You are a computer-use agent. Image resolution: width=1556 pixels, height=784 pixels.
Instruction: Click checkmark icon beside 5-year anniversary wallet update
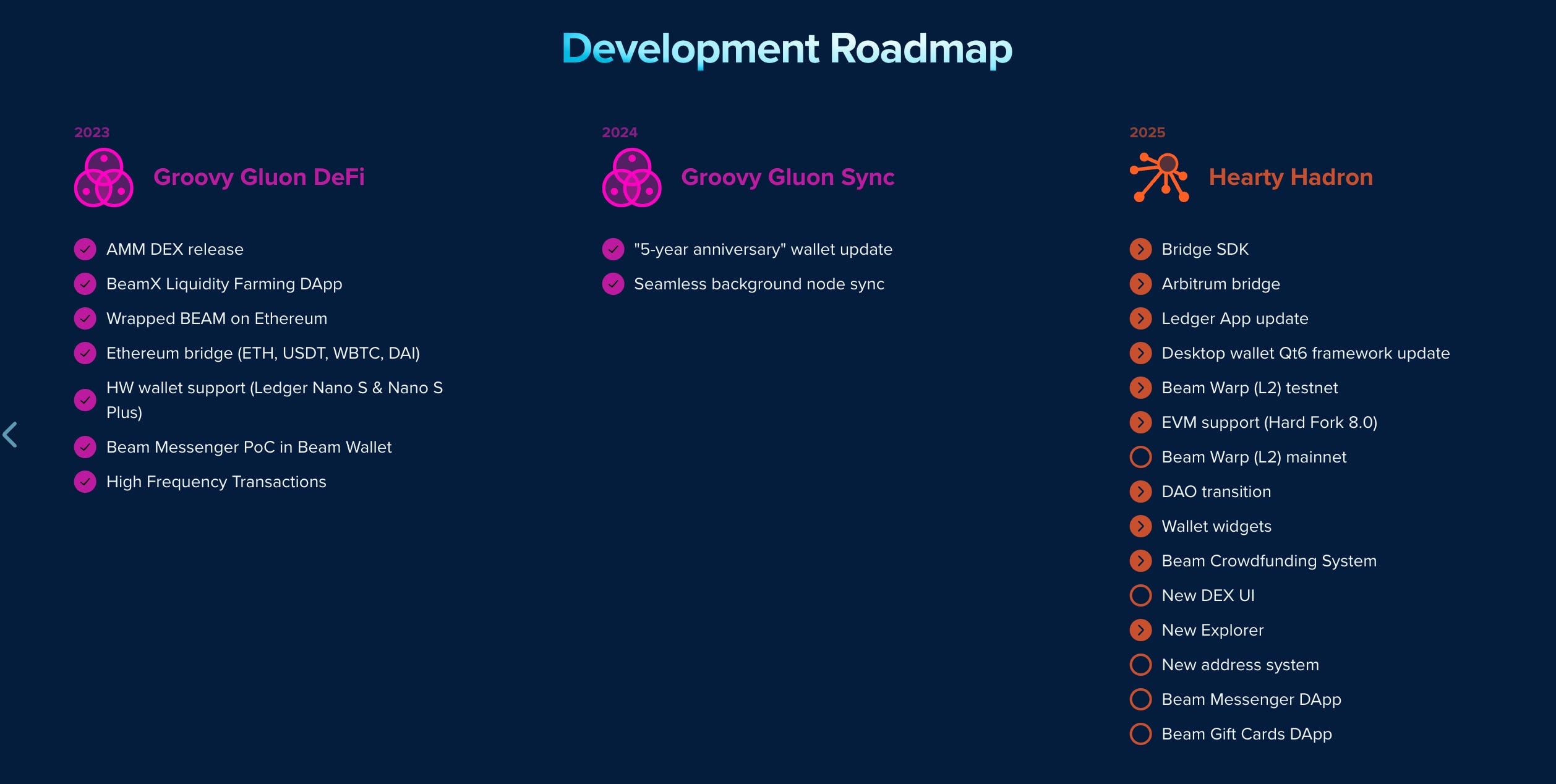point(613,249)
